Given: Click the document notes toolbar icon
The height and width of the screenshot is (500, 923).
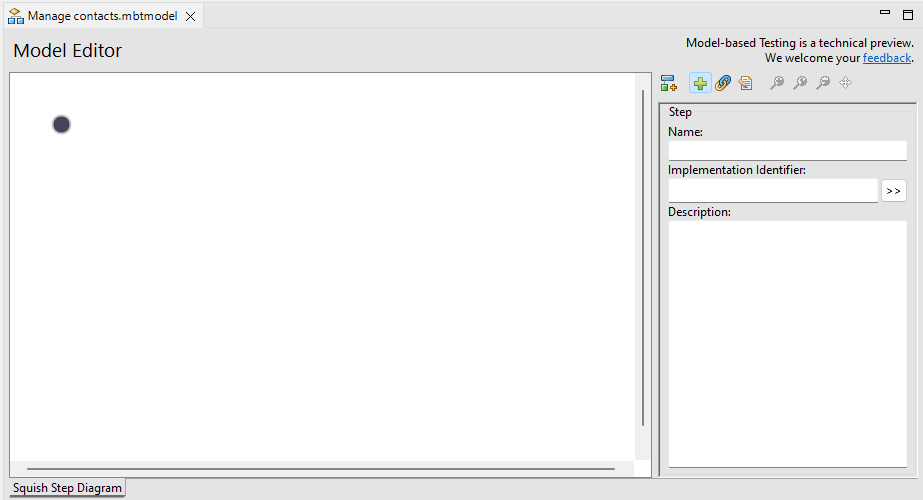Looking at the screenshot, I should point(745,84).
